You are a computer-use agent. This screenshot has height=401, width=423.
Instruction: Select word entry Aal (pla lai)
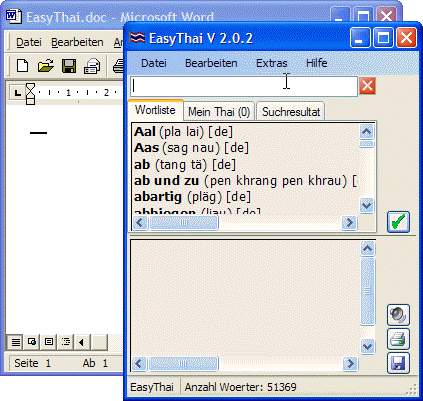[183, 132]
